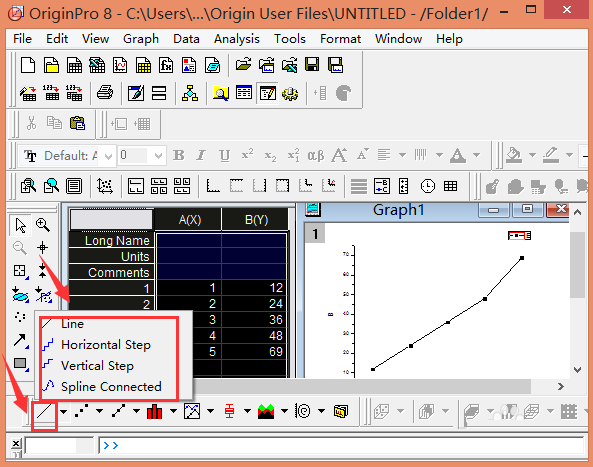The image size is (593, 467).
Task: Add date and time stamp
Action: (x=428, y=186)
